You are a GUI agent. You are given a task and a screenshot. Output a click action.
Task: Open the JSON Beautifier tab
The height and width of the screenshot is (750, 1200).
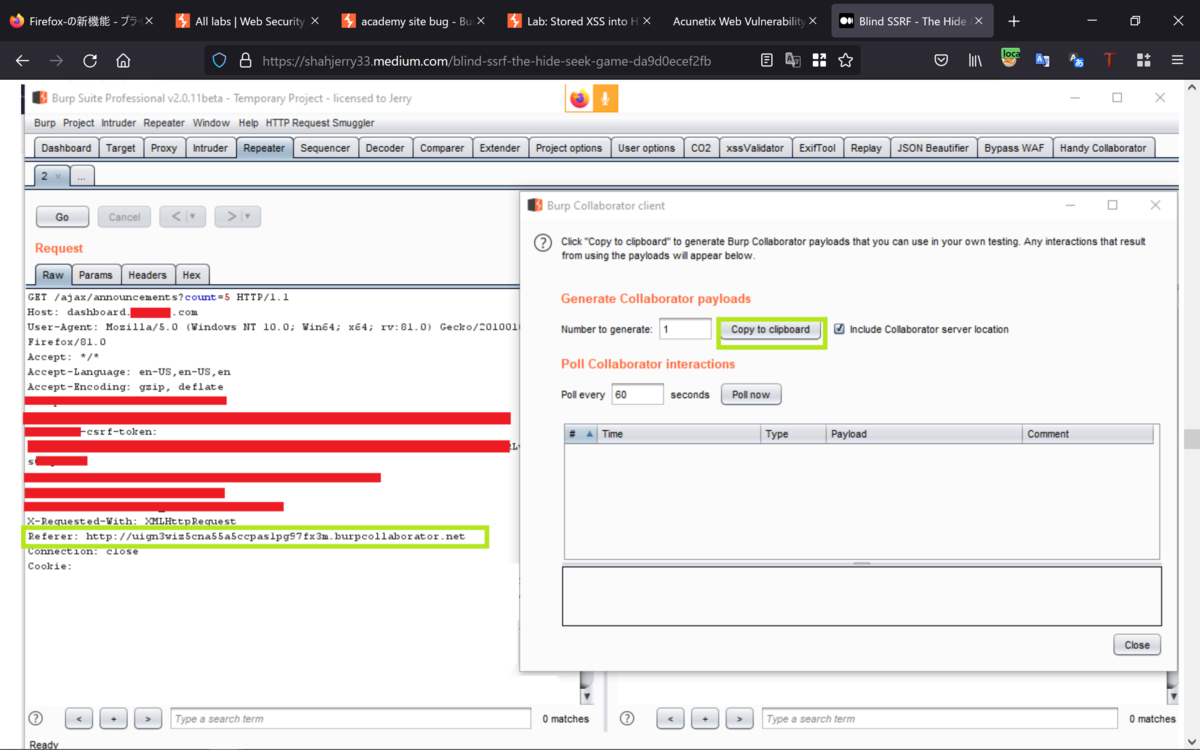pos(933,148)
